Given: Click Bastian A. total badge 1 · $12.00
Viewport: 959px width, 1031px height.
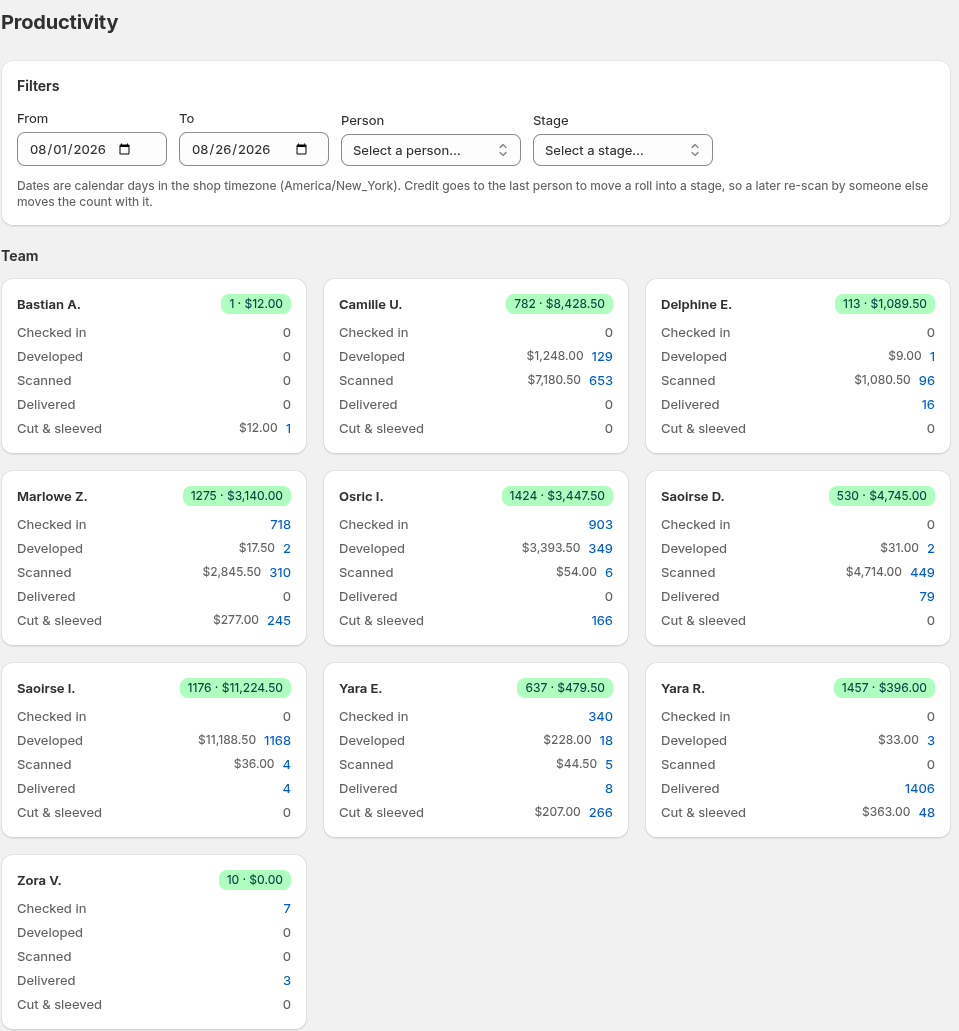Looking at the screenshot, I should (256, 304).
